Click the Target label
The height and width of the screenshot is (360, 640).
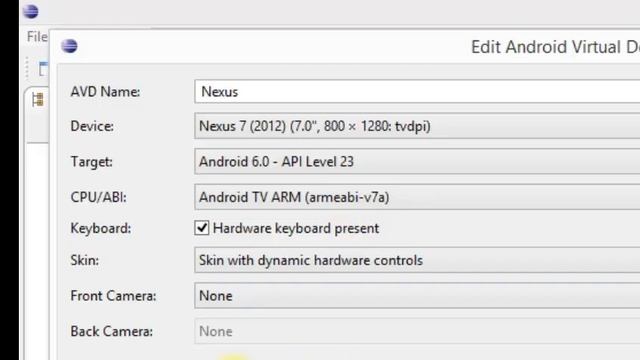(91, 162)
